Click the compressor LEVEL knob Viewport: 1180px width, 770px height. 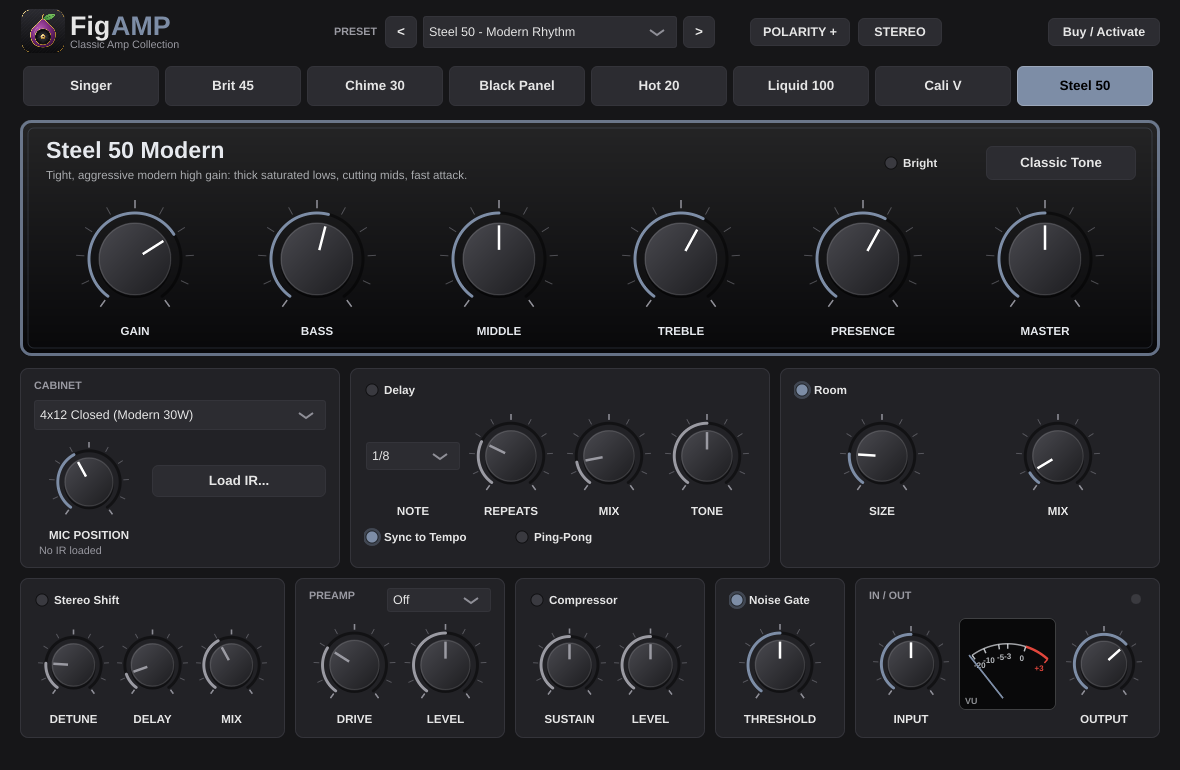click(650, 665)
